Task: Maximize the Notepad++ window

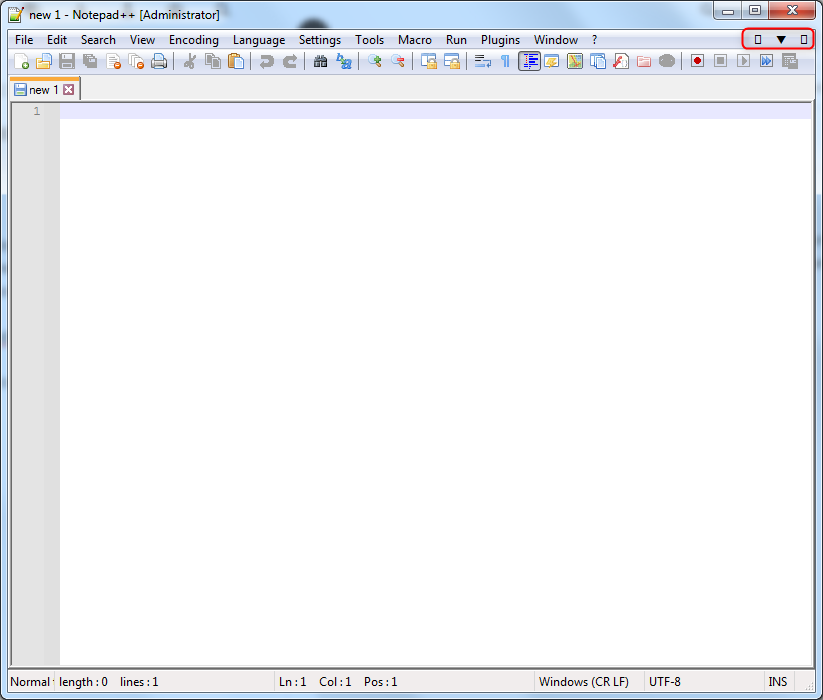Action: coord(755,10)
